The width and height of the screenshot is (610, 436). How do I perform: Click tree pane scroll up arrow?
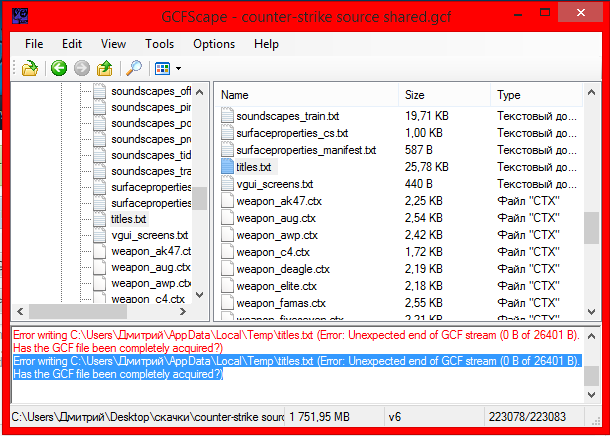pos(200,92)
